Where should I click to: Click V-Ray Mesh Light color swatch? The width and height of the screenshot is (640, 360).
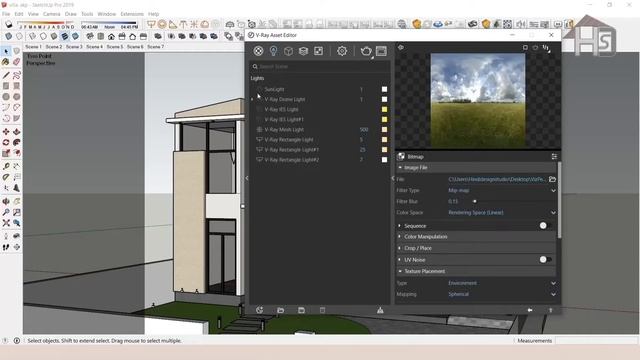pyautogui.click(x=384, y=129)
